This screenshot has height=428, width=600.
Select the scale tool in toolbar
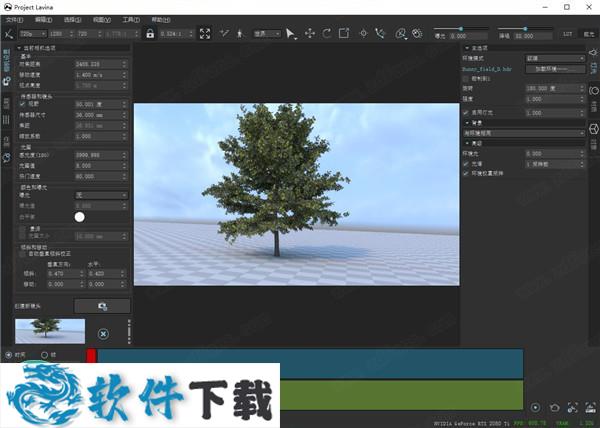click(x=344, y=33)
